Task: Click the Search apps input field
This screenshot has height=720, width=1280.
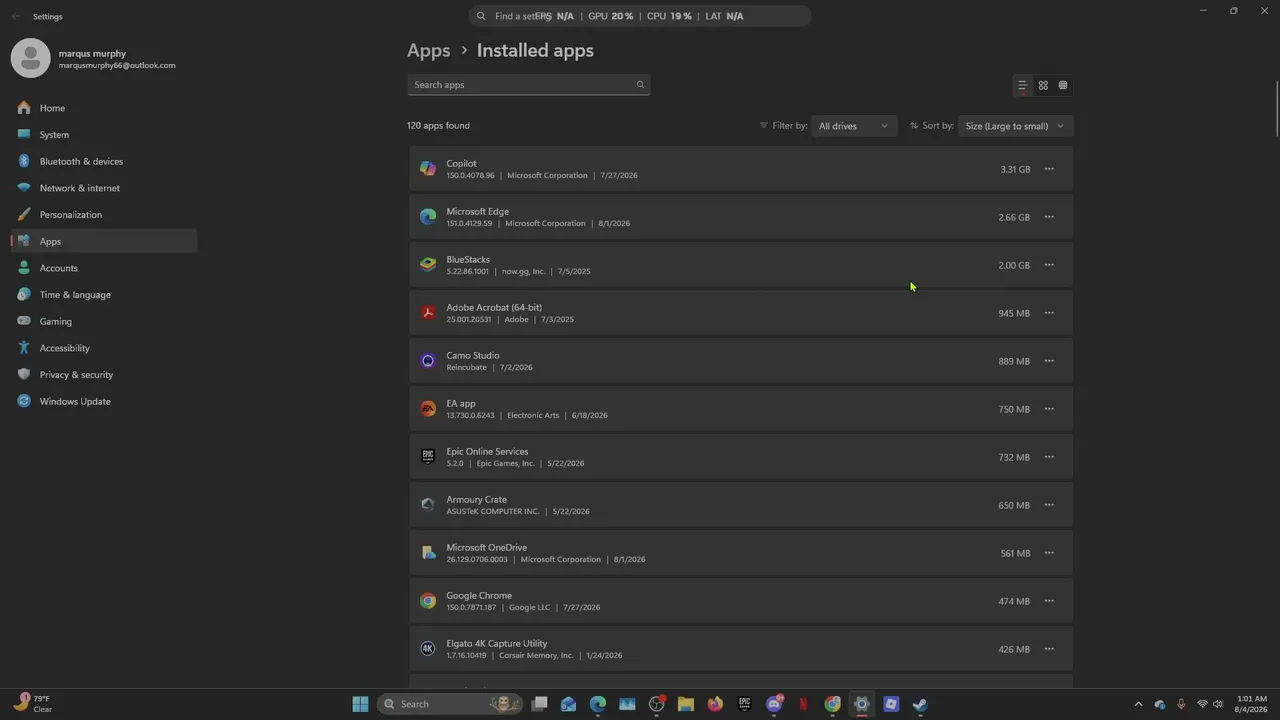Action: tap(529, 85)
